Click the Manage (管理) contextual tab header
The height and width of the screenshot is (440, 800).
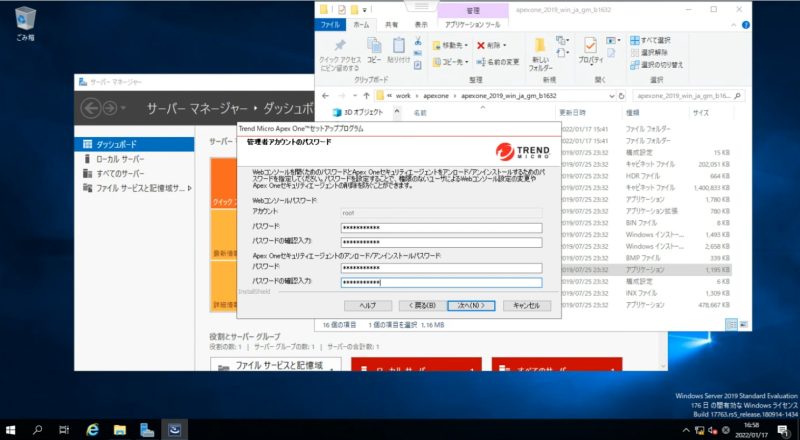tap(473, 10)
